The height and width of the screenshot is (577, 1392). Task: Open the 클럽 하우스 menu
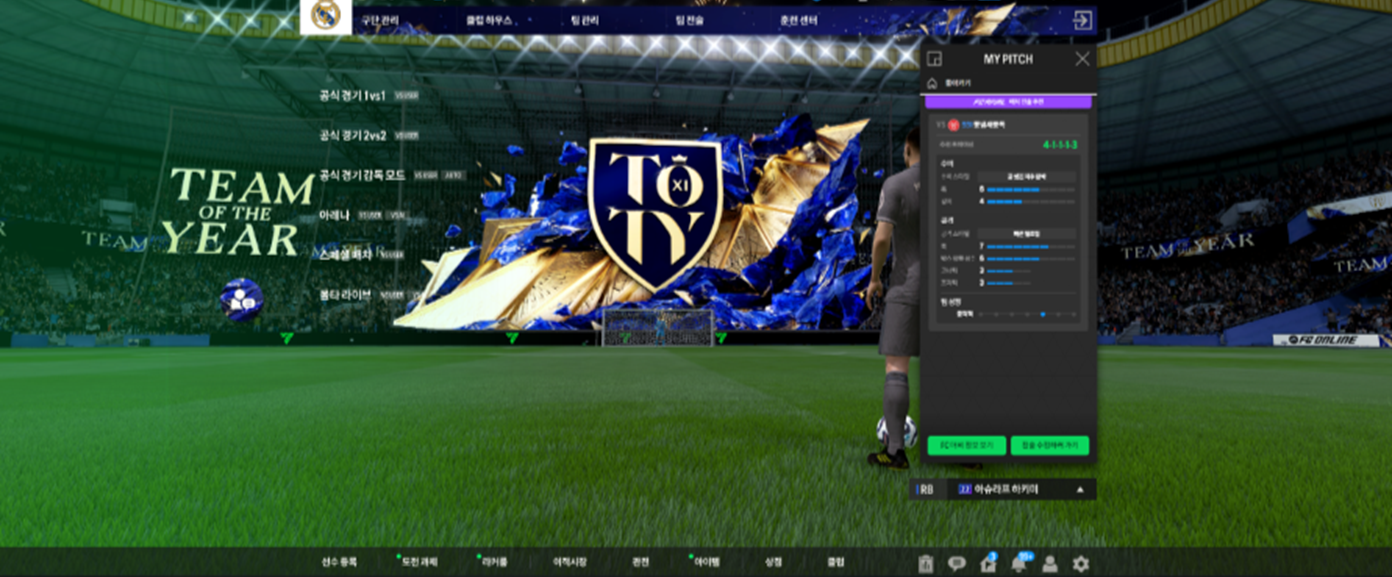[489, 19]
